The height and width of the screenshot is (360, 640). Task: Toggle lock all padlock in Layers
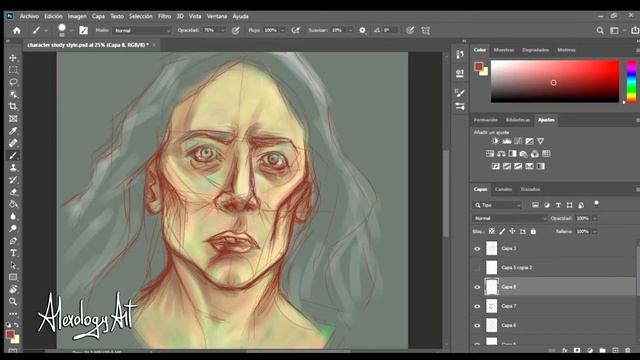[x=533, y=231]
